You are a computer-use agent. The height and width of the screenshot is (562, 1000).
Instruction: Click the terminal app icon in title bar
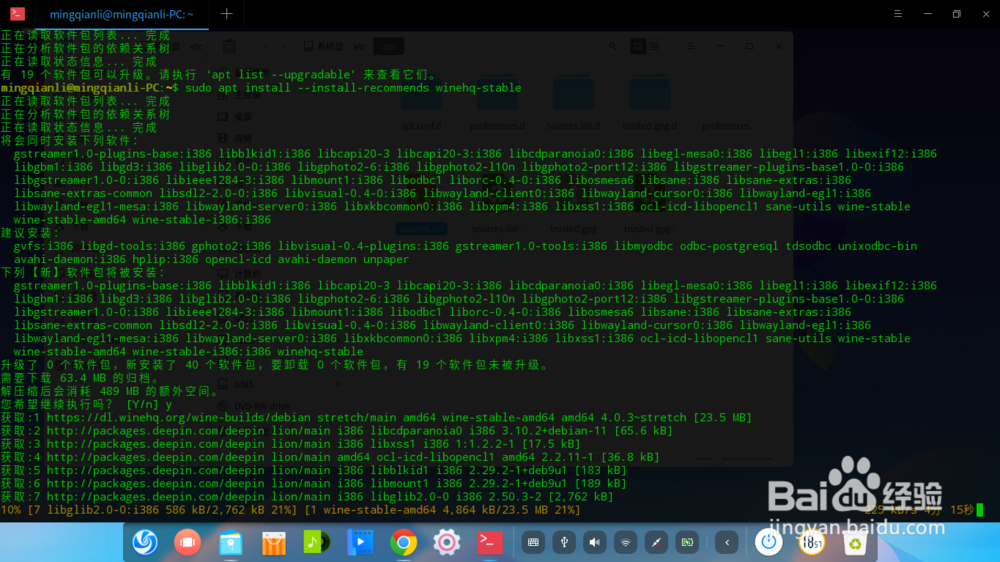point(17,13)
